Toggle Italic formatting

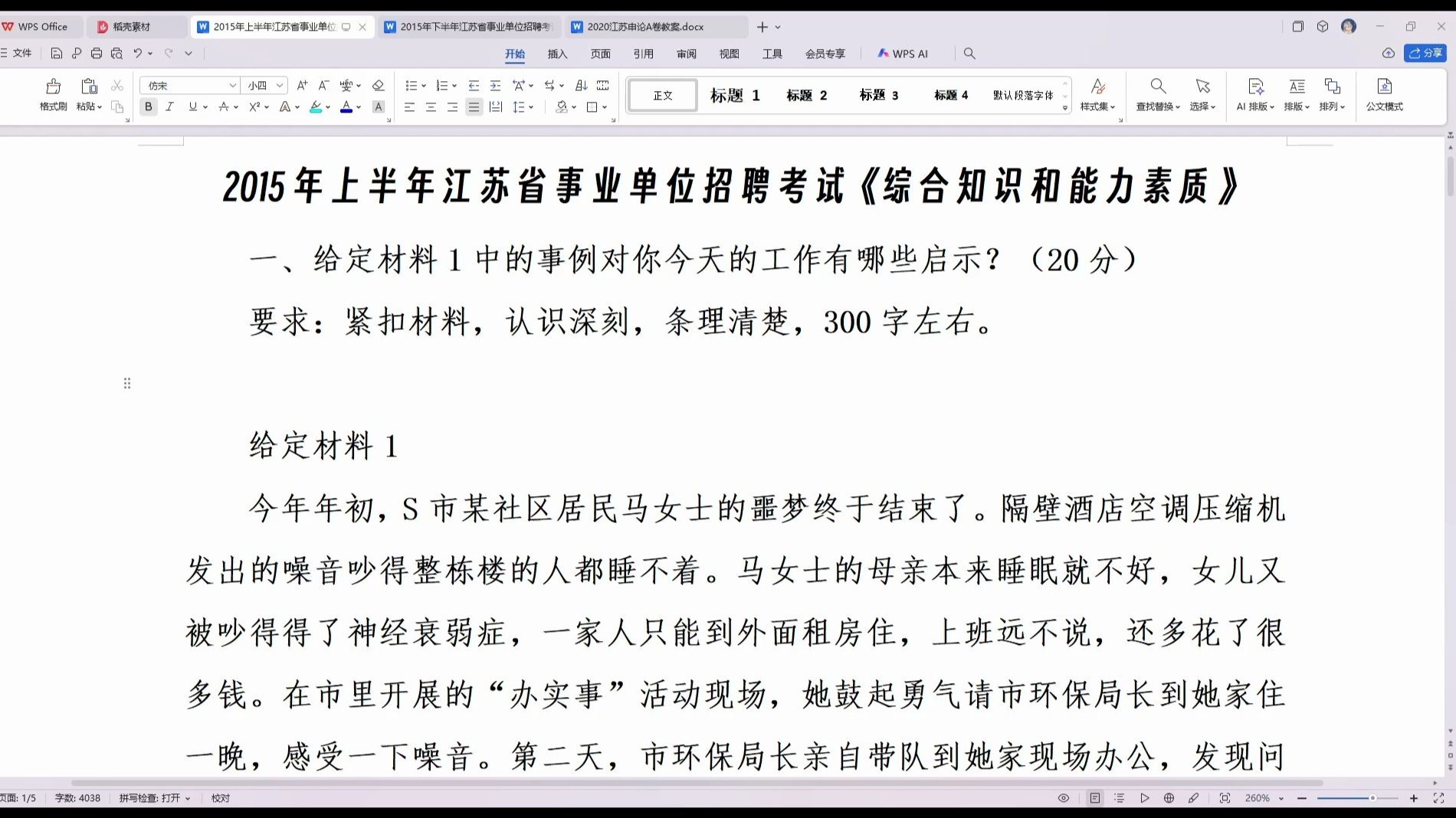click(170, 107)
